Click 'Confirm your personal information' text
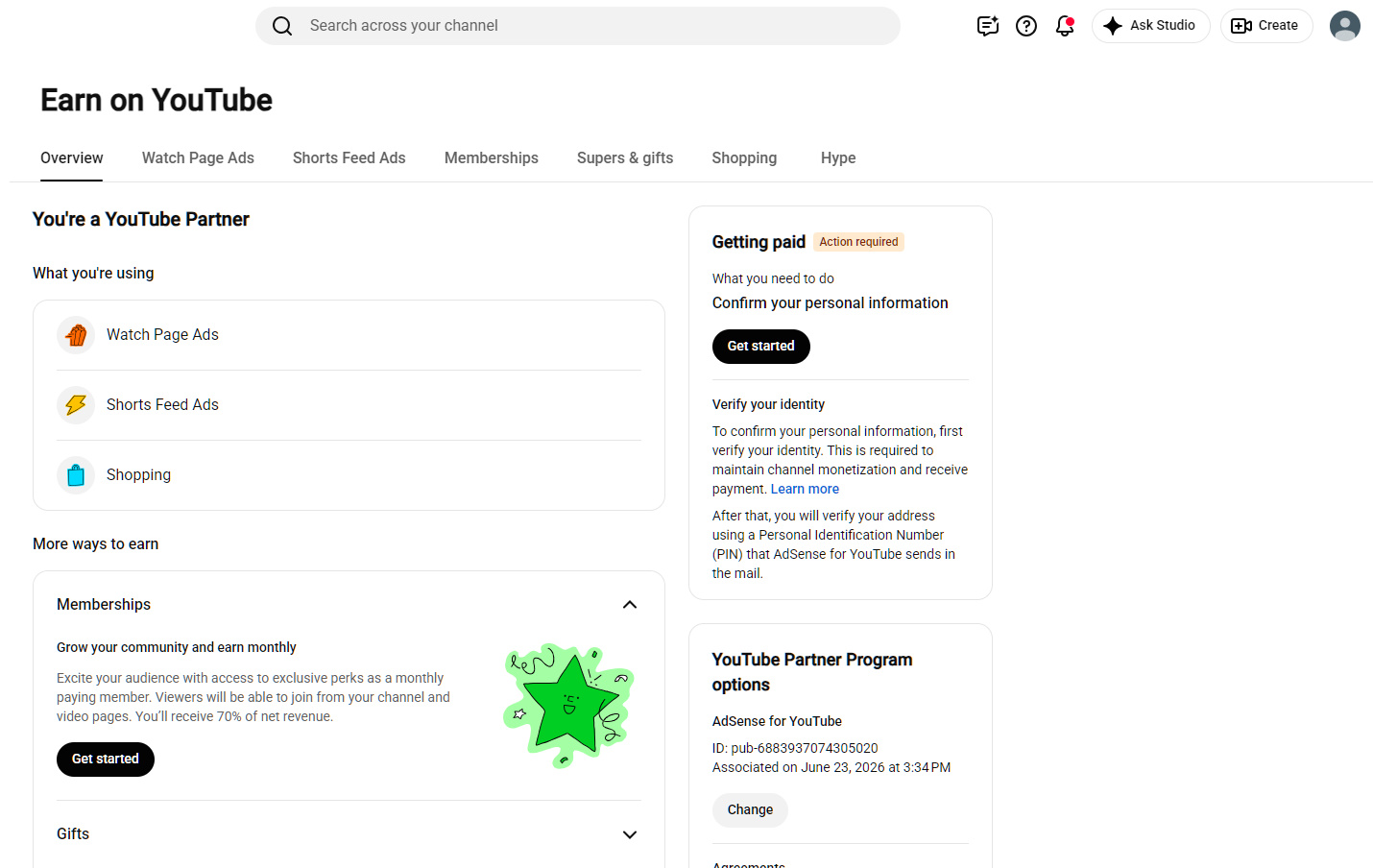This screenshot has height=868, width=1373. coord(831,303)
